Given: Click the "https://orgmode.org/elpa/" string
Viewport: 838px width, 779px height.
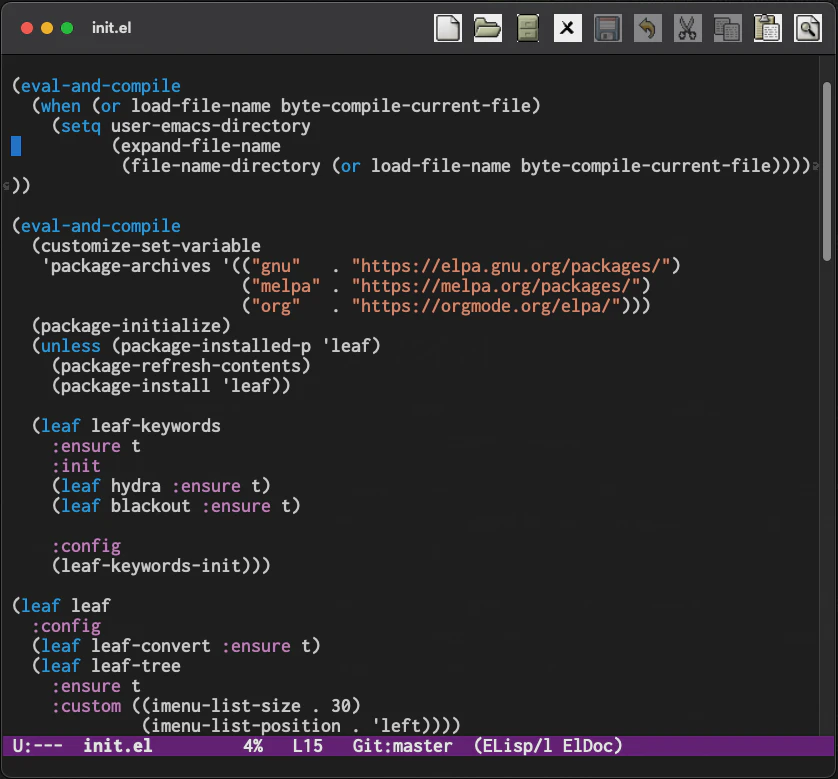Looking at the screenshot, I should pos(485,306).
